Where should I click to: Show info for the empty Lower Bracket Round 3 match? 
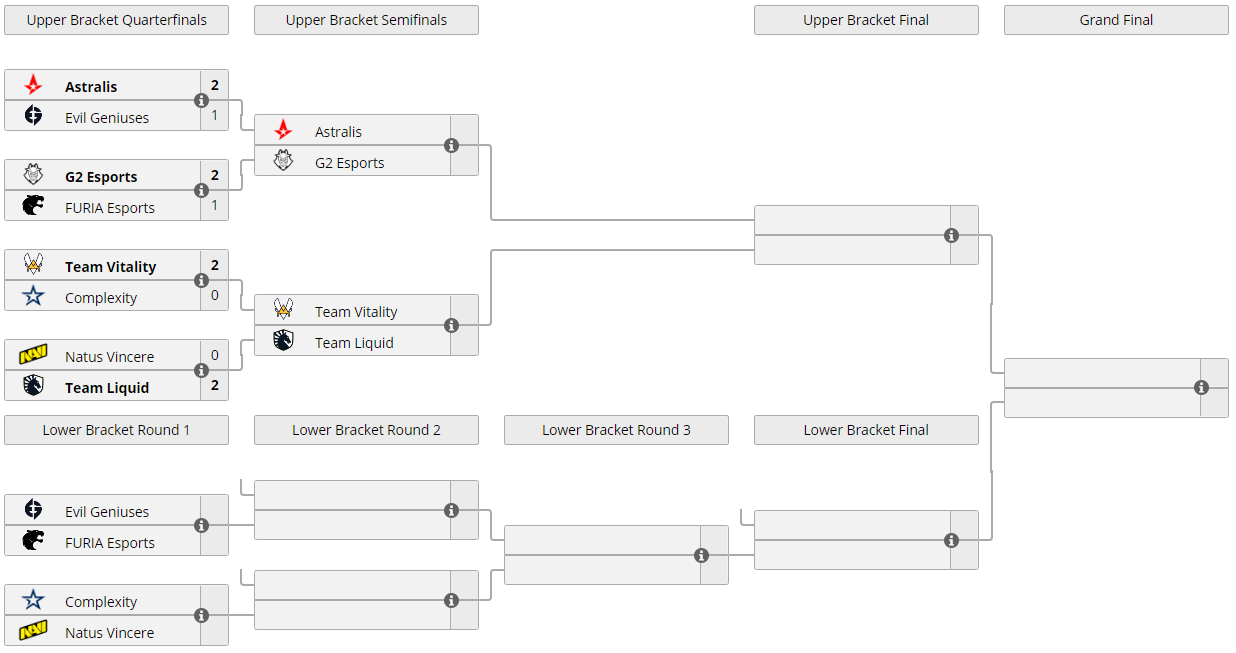(x=701, y=556)
